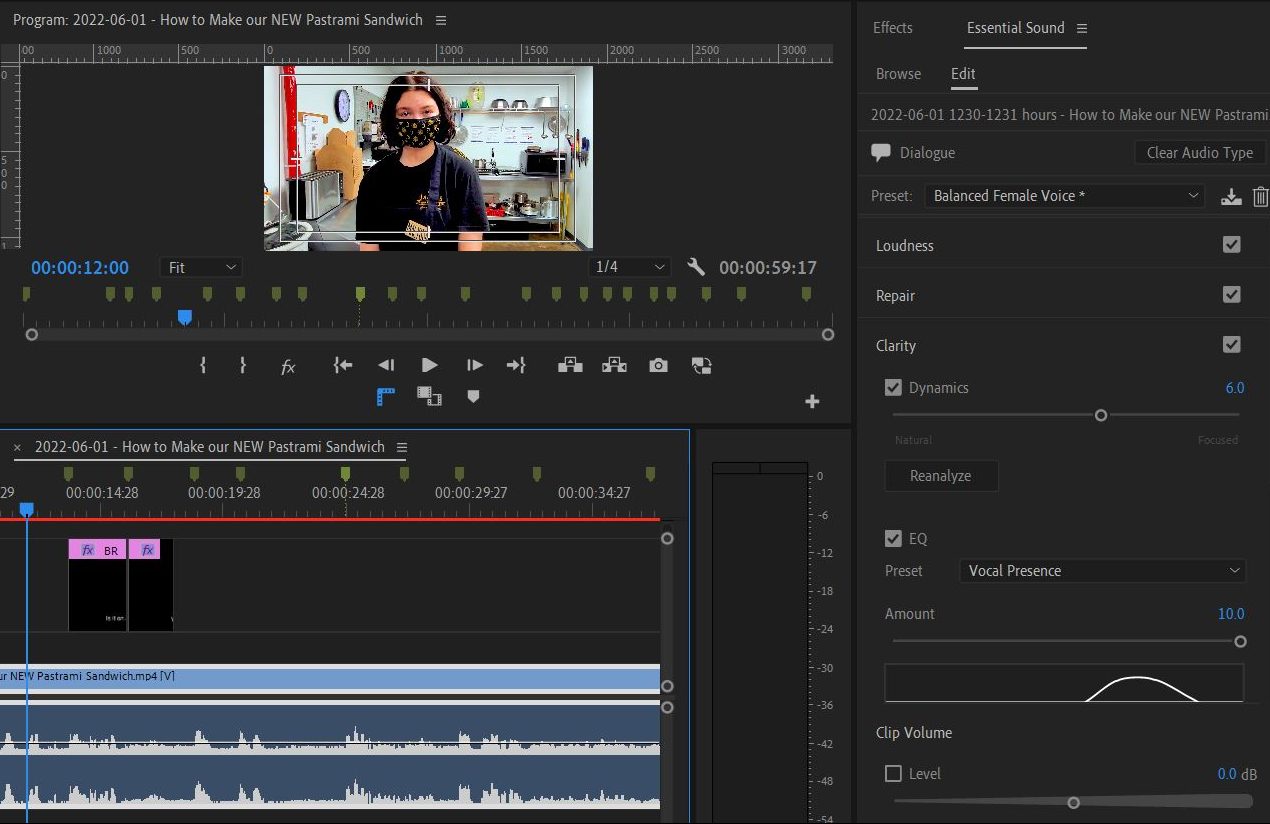The width and height of the screenshot is (1270, 824).
Task: Open the Vocal Presence EQ preset dropdown
Action: pyautogui.click(x=1102, y=571)
